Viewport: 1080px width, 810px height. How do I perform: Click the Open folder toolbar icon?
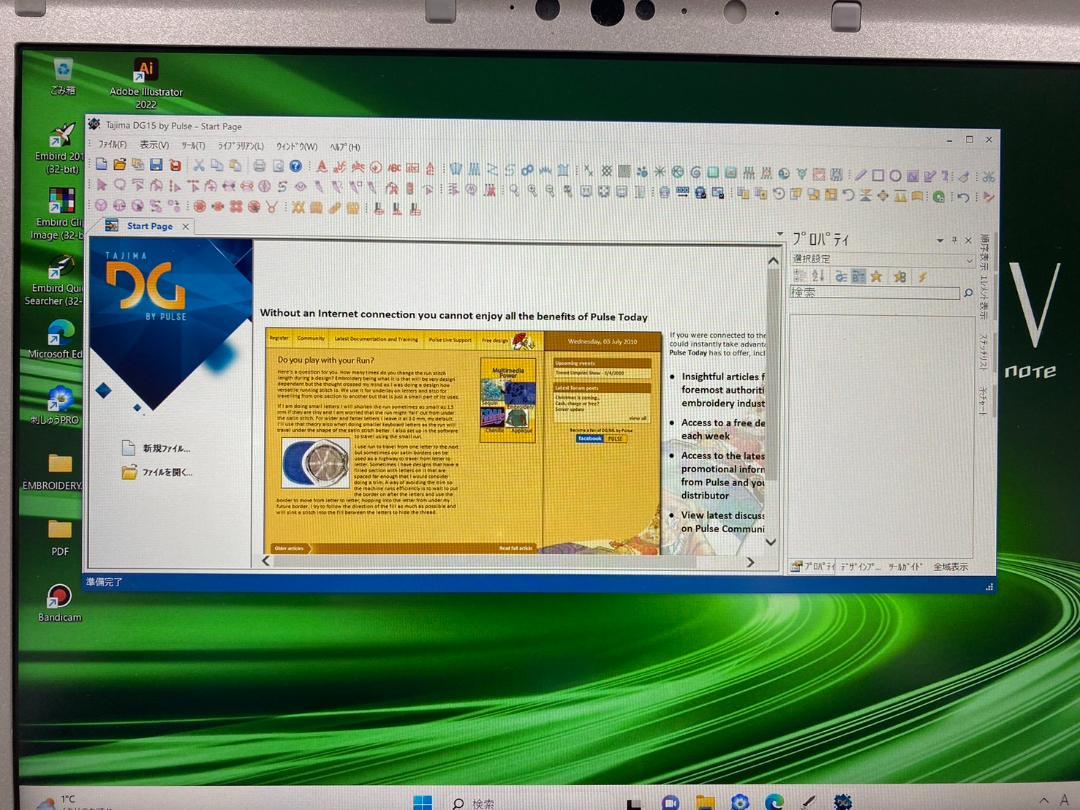tap(120, 165)
